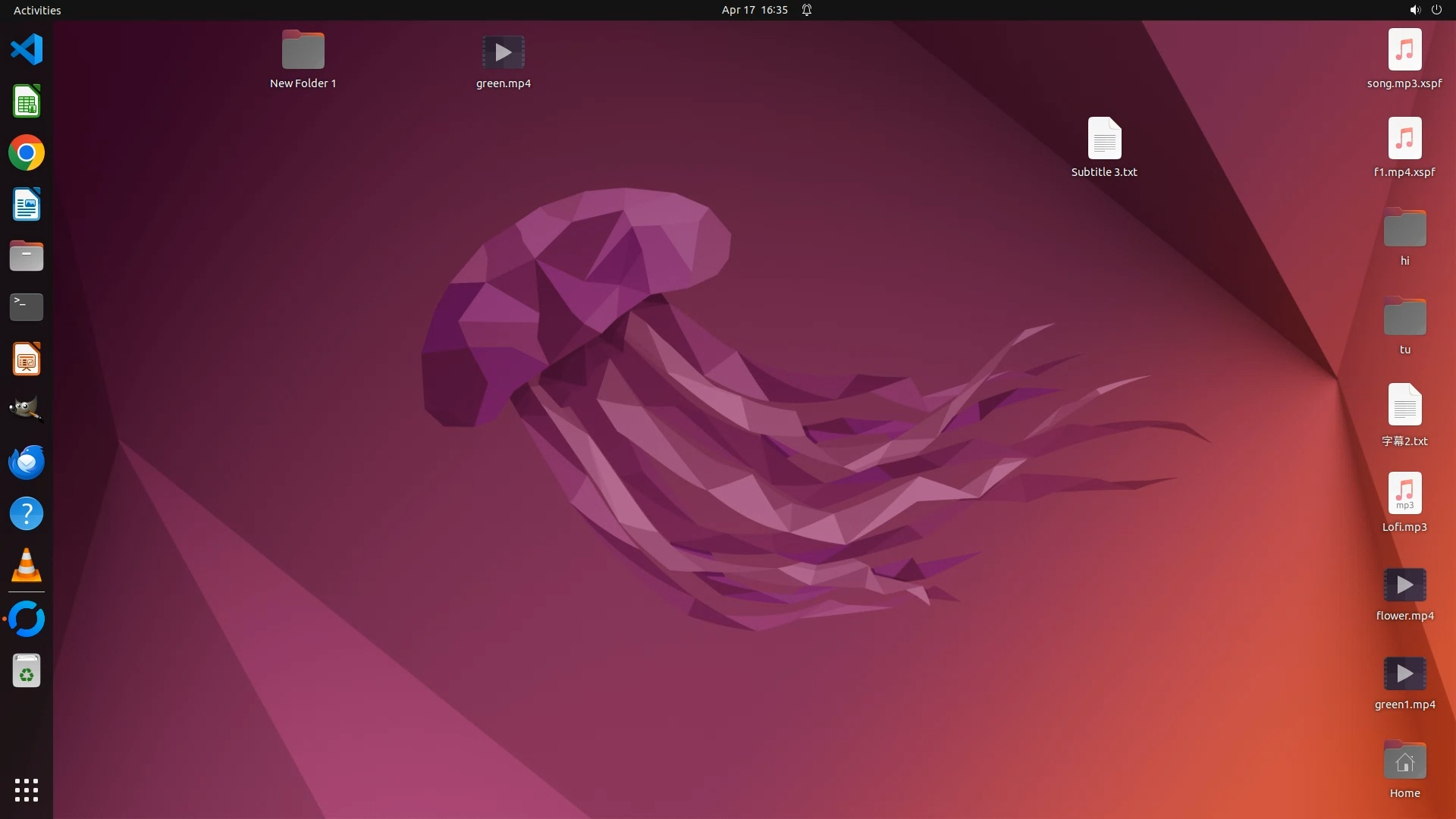Click Activities in top bar
This screenshot has height=819, width=1456.
point(37,10)
